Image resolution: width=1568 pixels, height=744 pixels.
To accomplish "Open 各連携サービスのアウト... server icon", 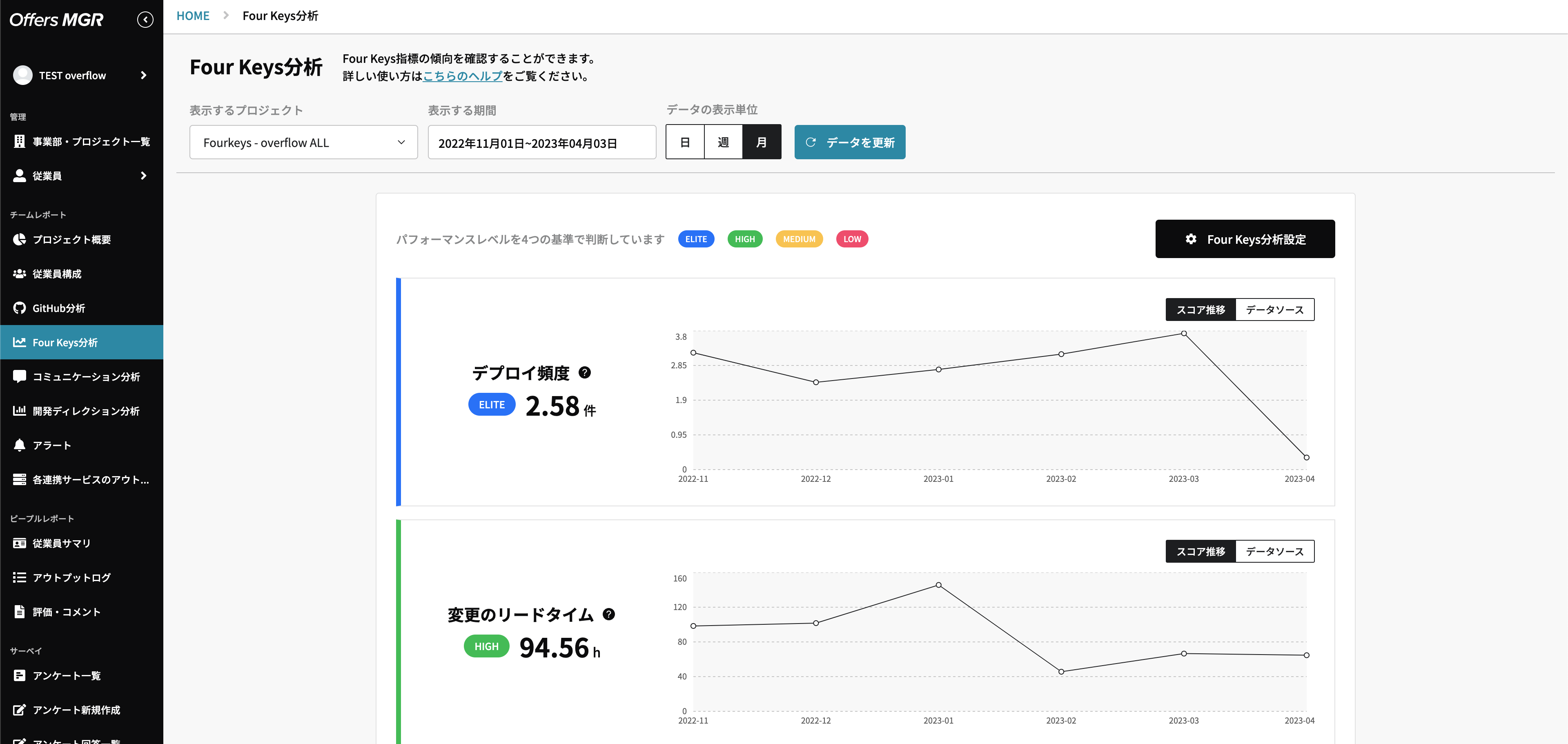I will click(x=20, y=479).
